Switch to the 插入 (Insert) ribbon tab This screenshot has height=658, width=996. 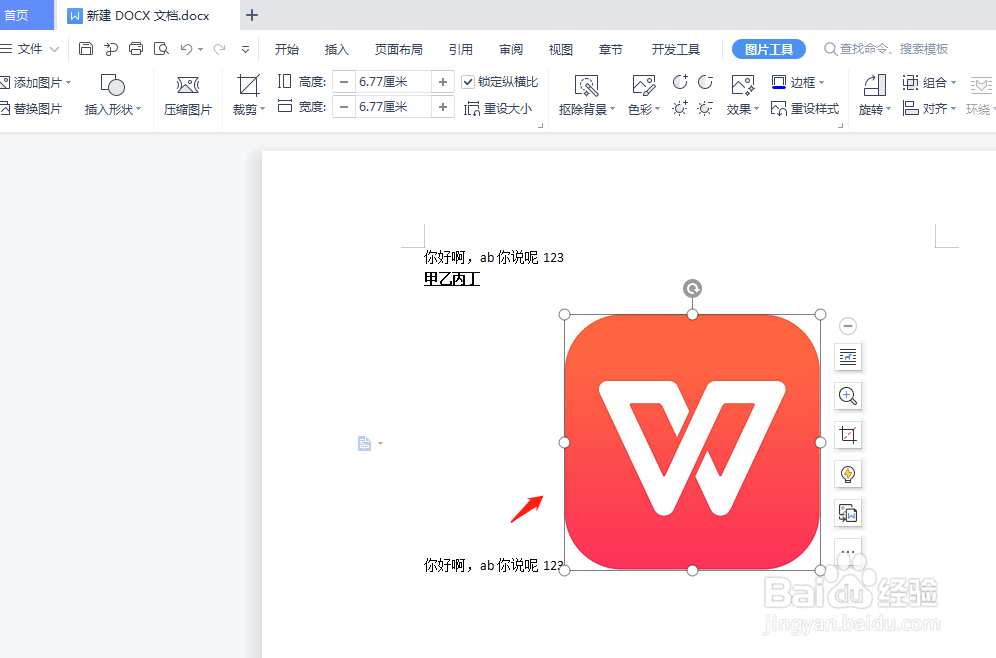tap(336, 48)
